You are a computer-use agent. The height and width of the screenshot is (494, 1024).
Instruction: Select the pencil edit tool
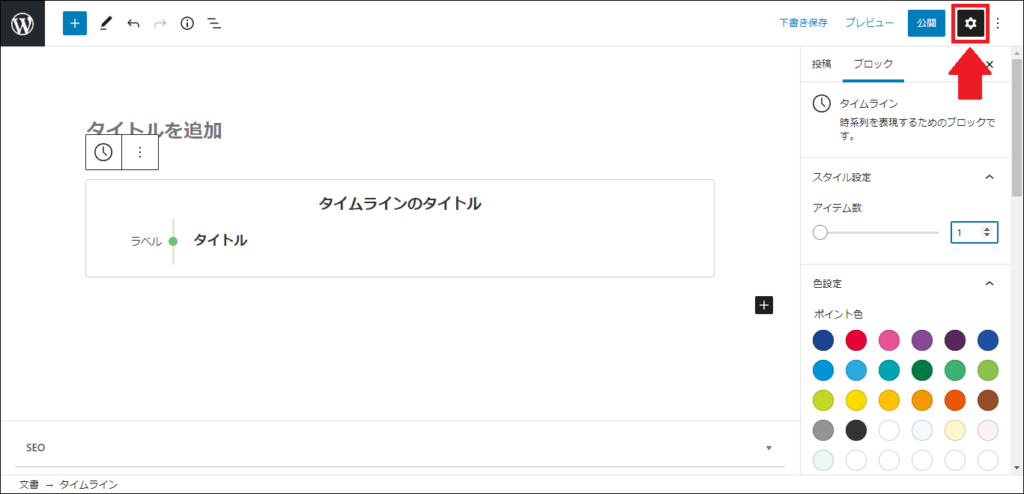click(106, 23)
